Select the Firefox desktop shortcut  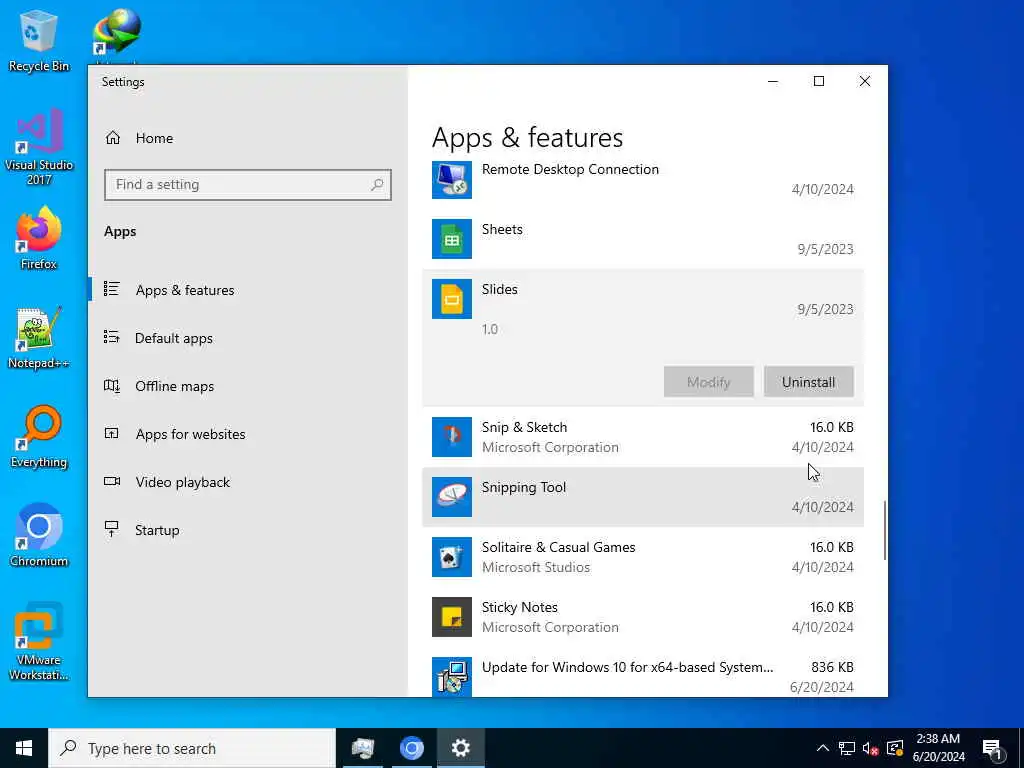(x=39, y=238)
